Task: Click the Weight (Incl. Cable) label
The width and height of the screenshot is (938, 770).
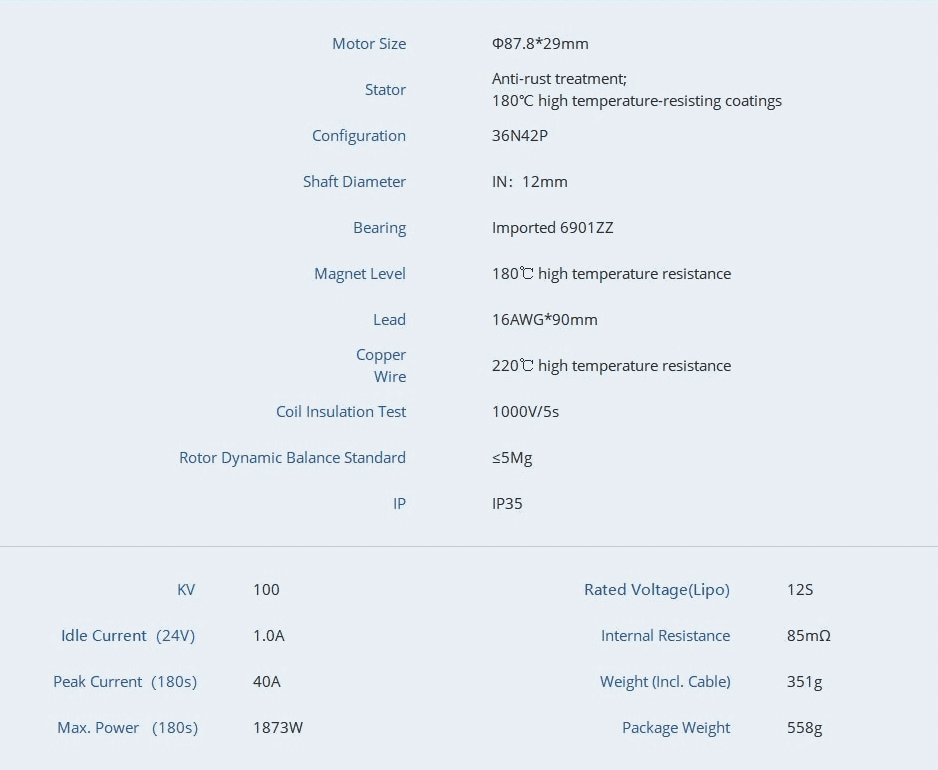Action: [665, 682]
